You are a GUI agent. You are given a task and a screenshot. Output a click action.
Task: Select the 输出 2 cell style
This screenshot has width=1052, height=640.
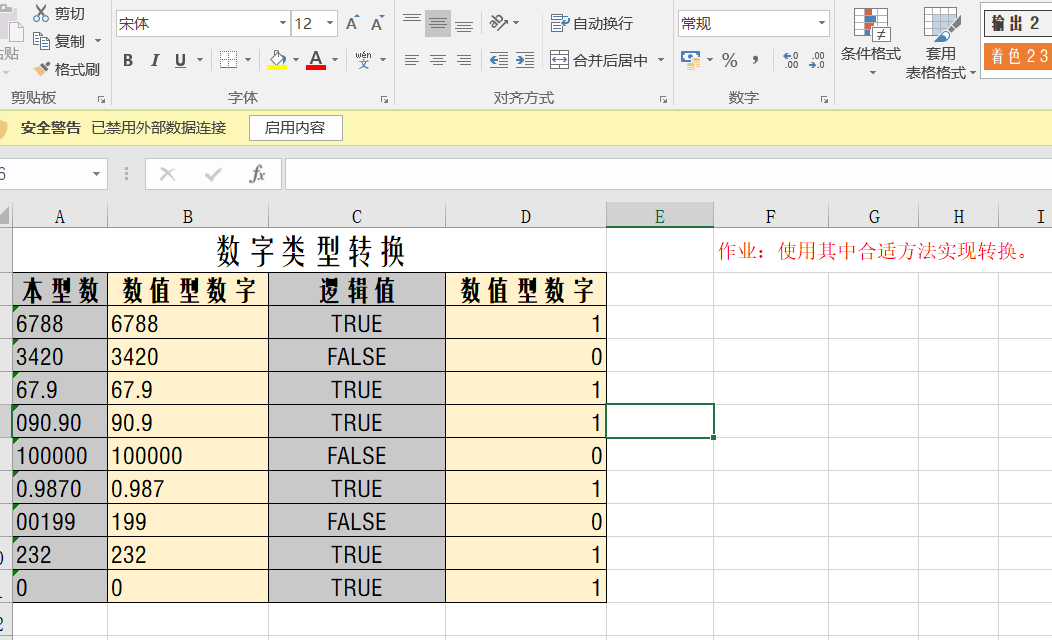tap(1016, 23)
